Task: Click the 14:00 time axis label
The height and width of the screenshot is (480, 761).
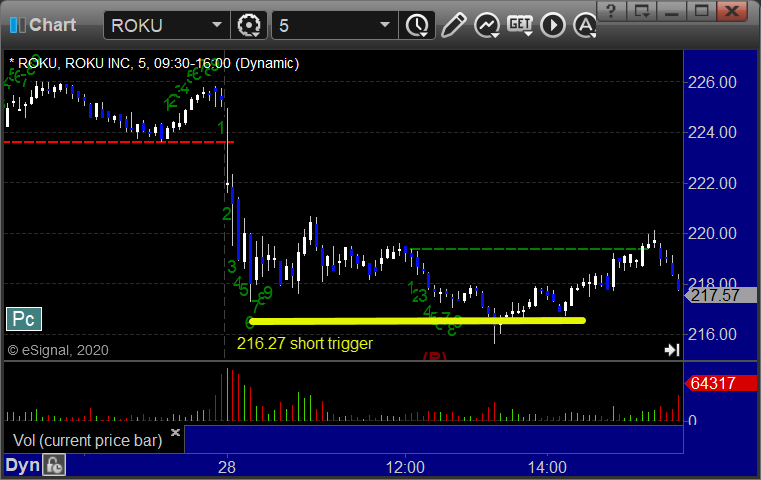Action: (547, 467)
